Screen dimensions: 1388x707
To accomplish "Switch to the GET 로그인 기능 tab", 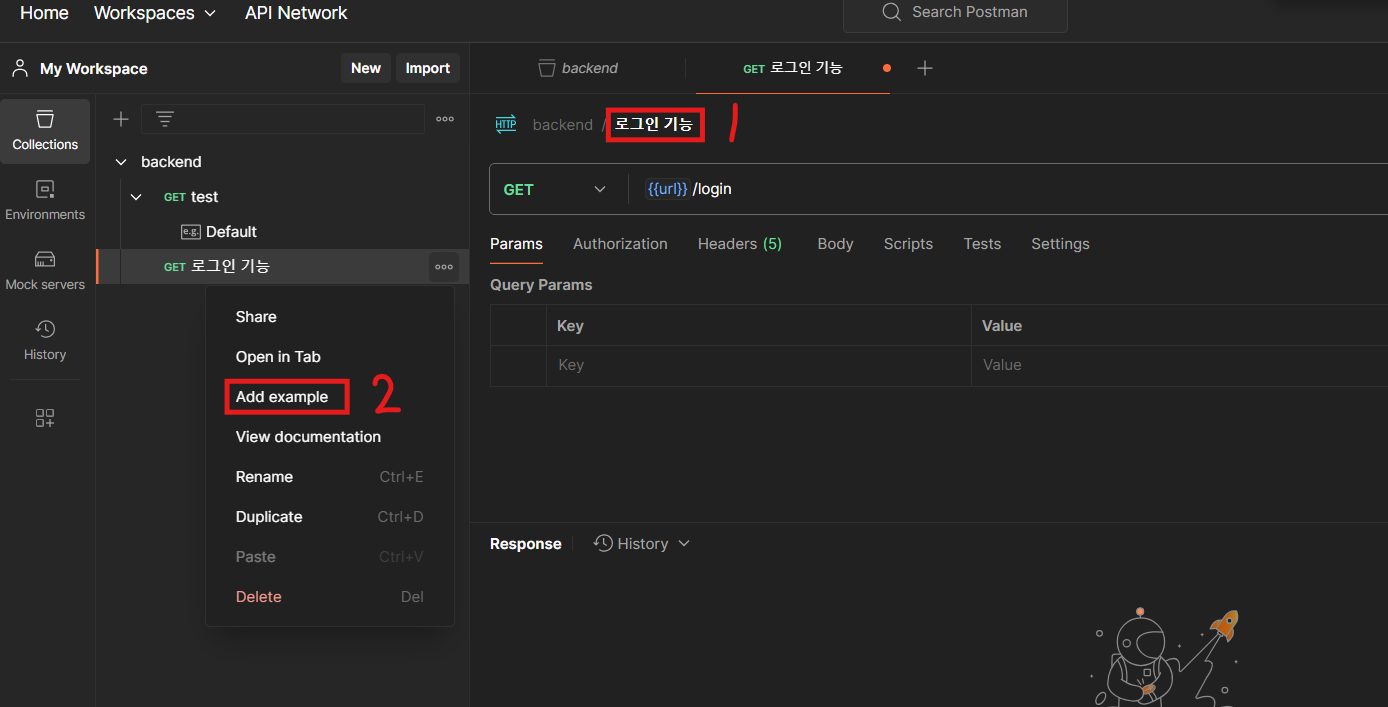I will [x=792, y=68].
